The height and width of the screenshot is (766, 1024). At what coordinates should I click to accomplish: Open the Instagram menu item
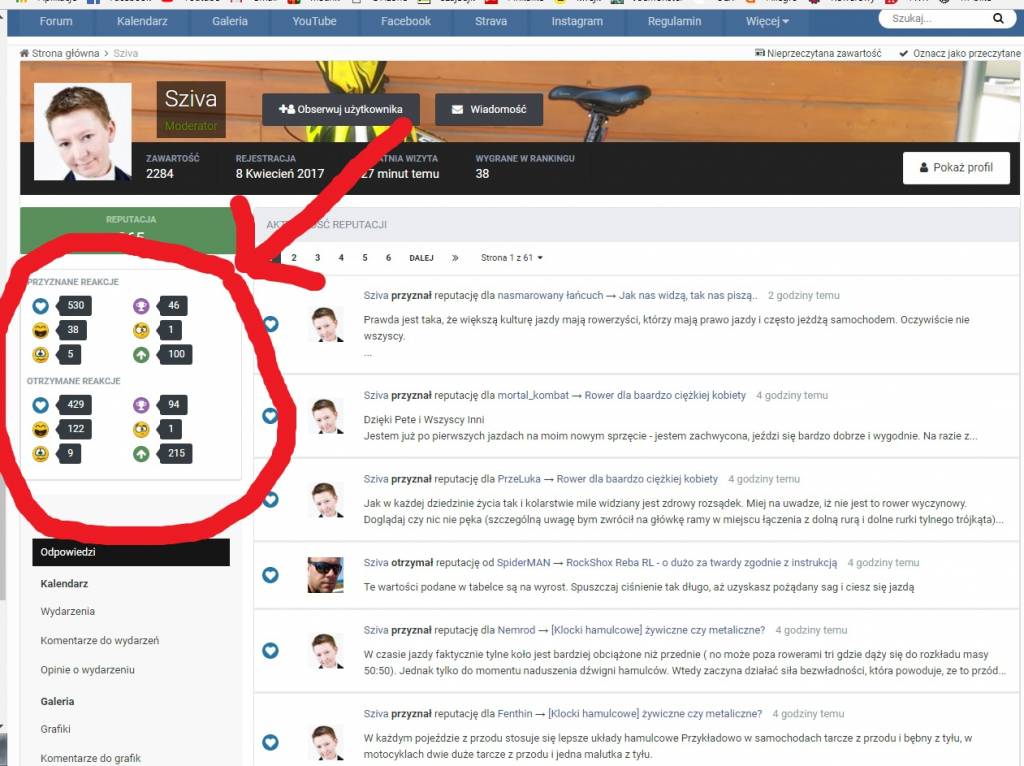coord(577,22)
